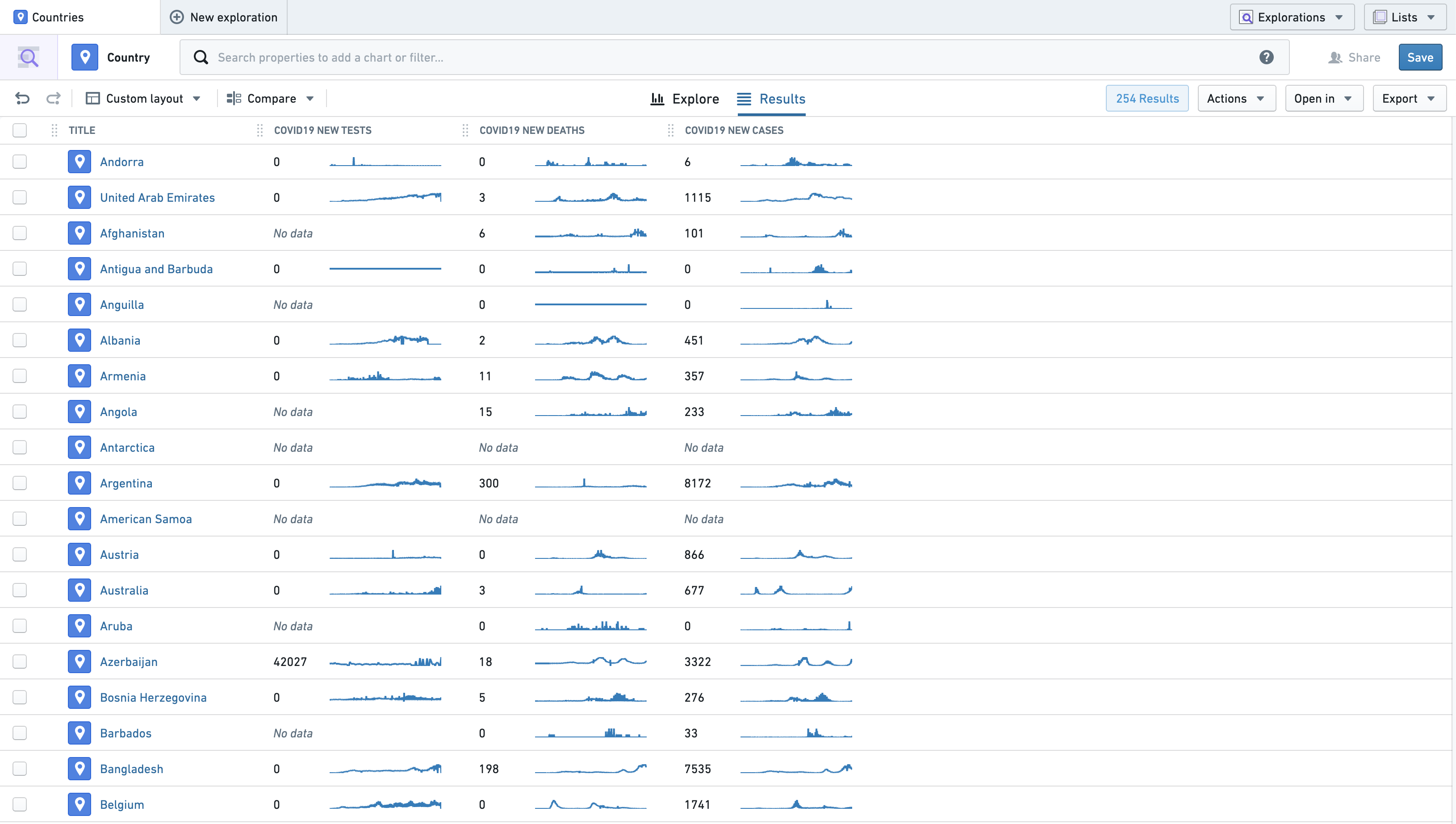Image resolution: width=1456 pixels, height=824 pixels.
Task: Check the Albania row checkbox
Action: (x=20, y=340)
